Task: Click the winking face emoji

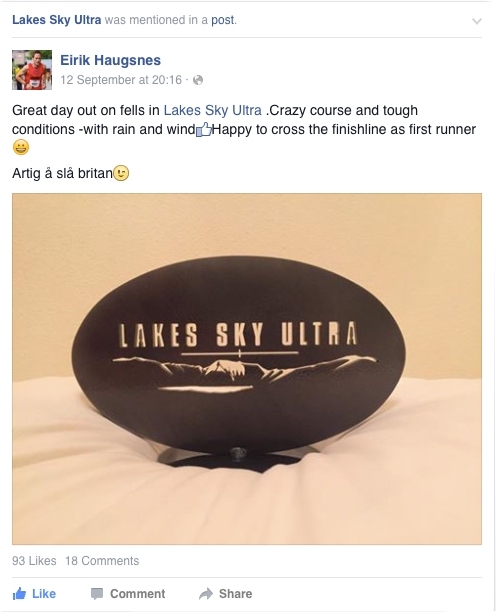Action: [x=121, y=173]
